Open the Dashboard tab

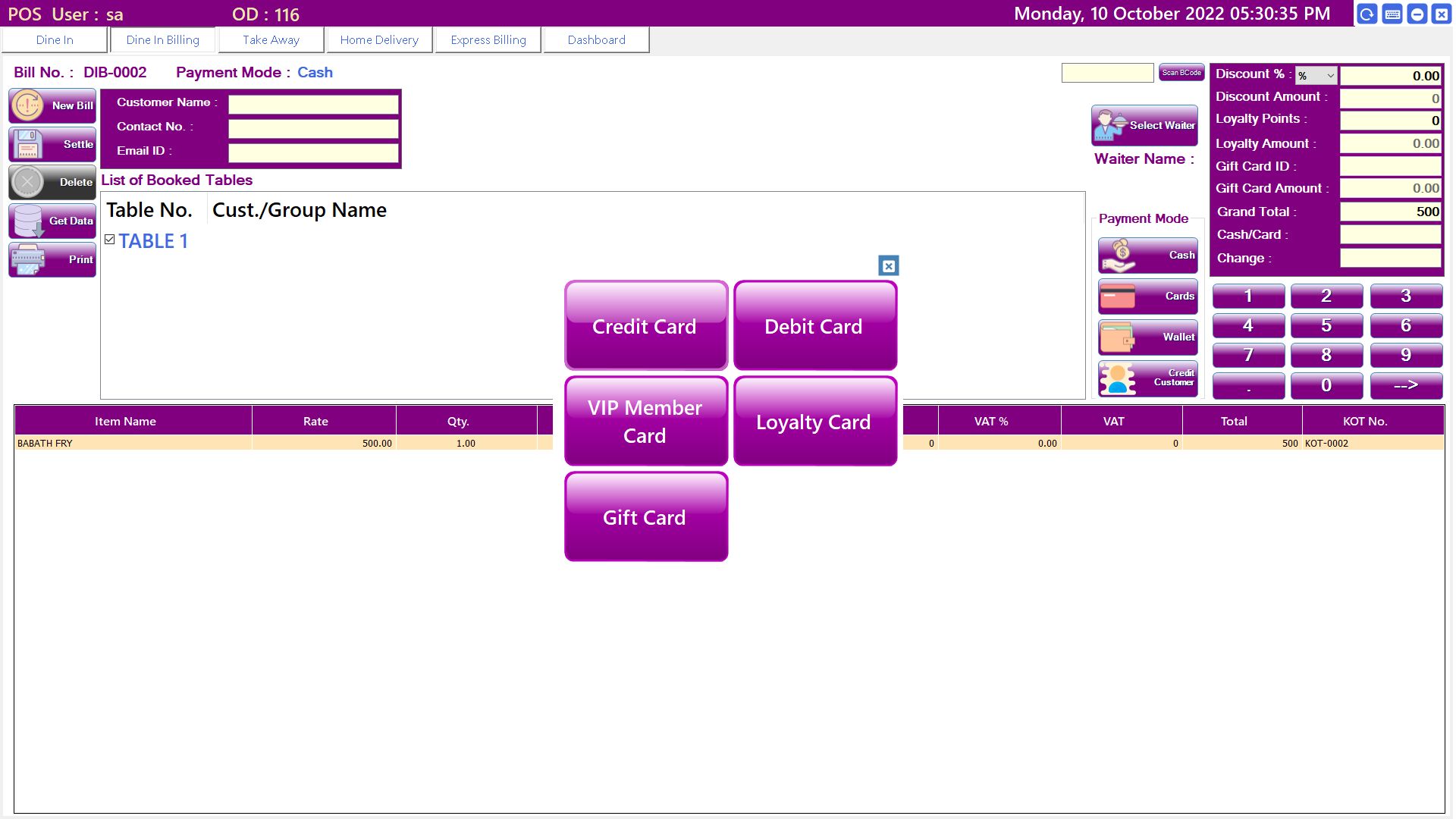(x=596, y=40)
